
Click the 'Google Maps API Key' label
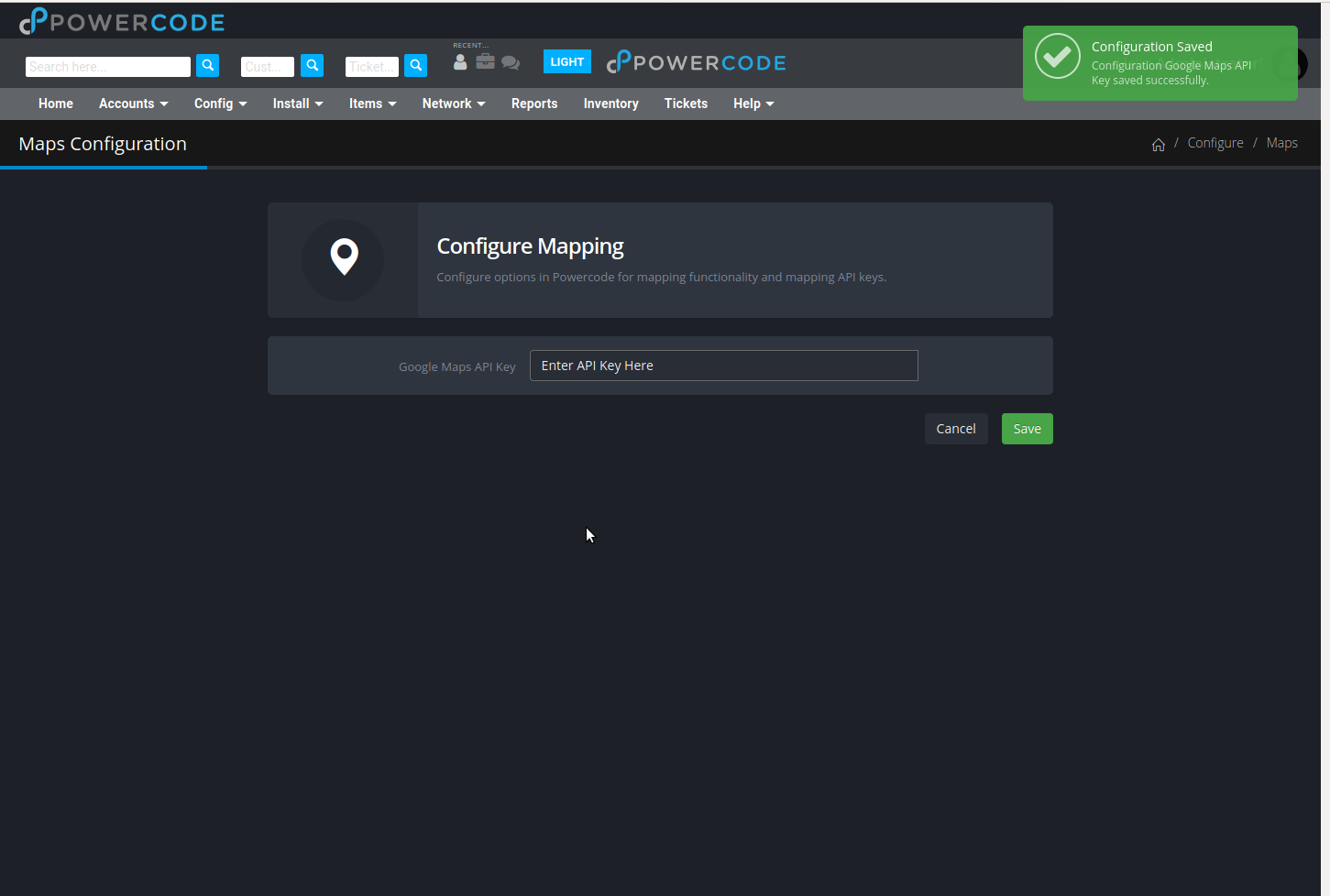click(457, 366)
